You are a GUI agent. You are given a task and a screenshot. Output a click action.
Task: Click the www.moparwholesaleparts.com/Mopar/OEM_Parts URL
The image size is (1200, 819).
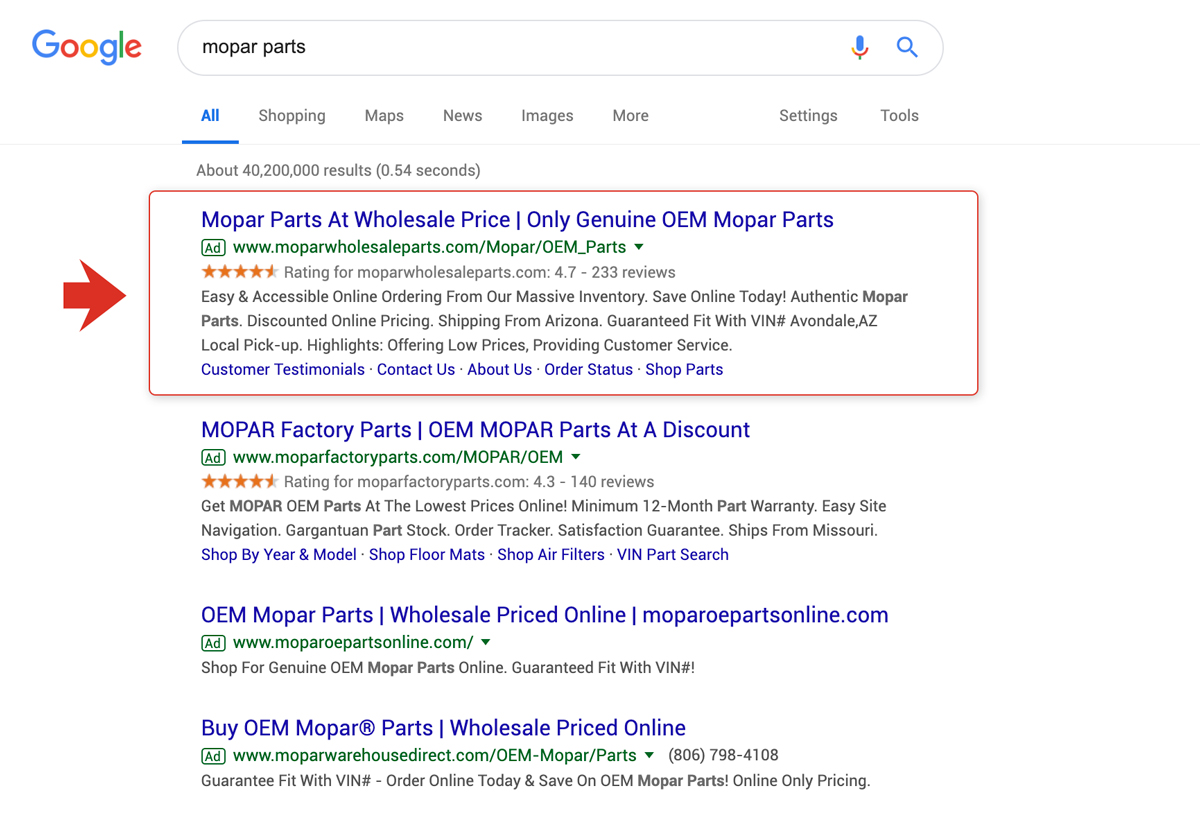point(429,247)
